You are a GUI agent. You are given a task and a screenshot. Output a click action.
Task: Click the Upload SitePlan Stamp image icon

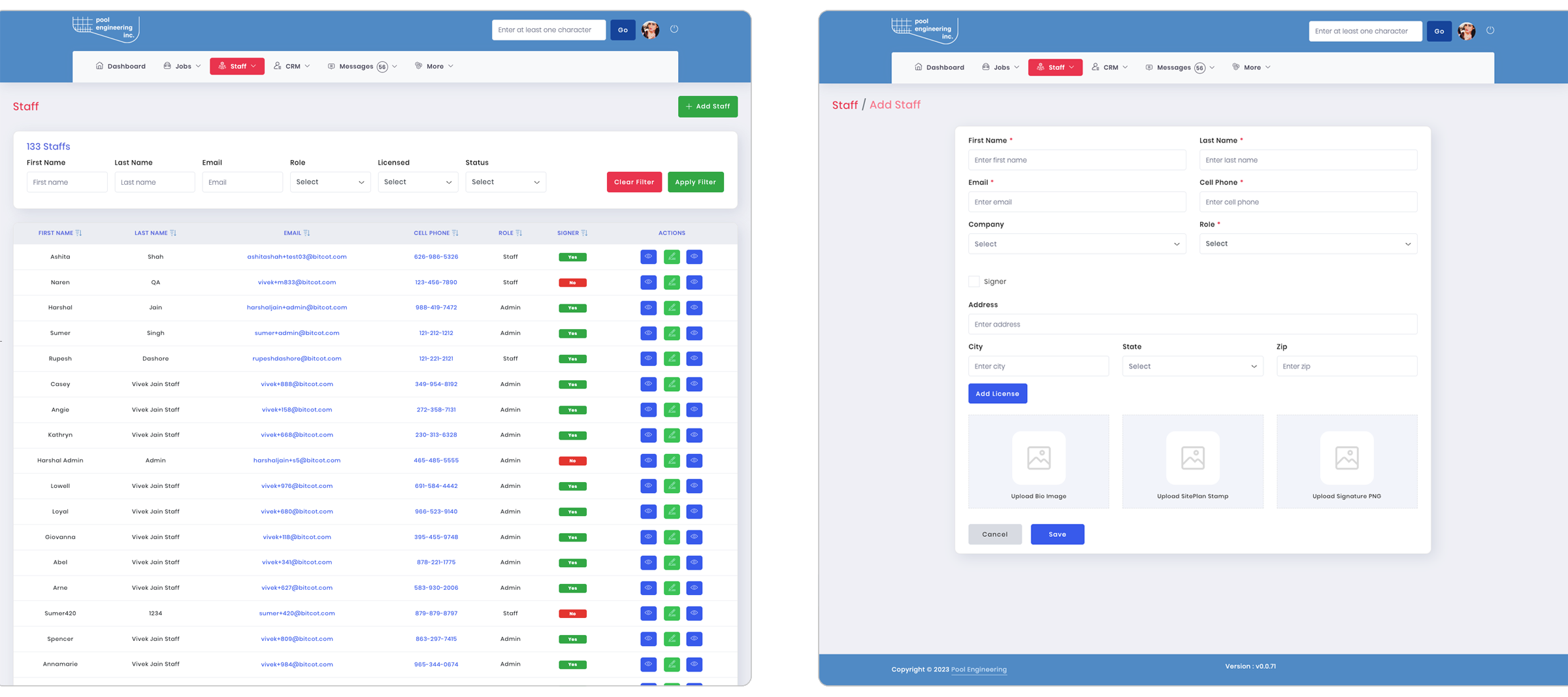coord(1192,458)
